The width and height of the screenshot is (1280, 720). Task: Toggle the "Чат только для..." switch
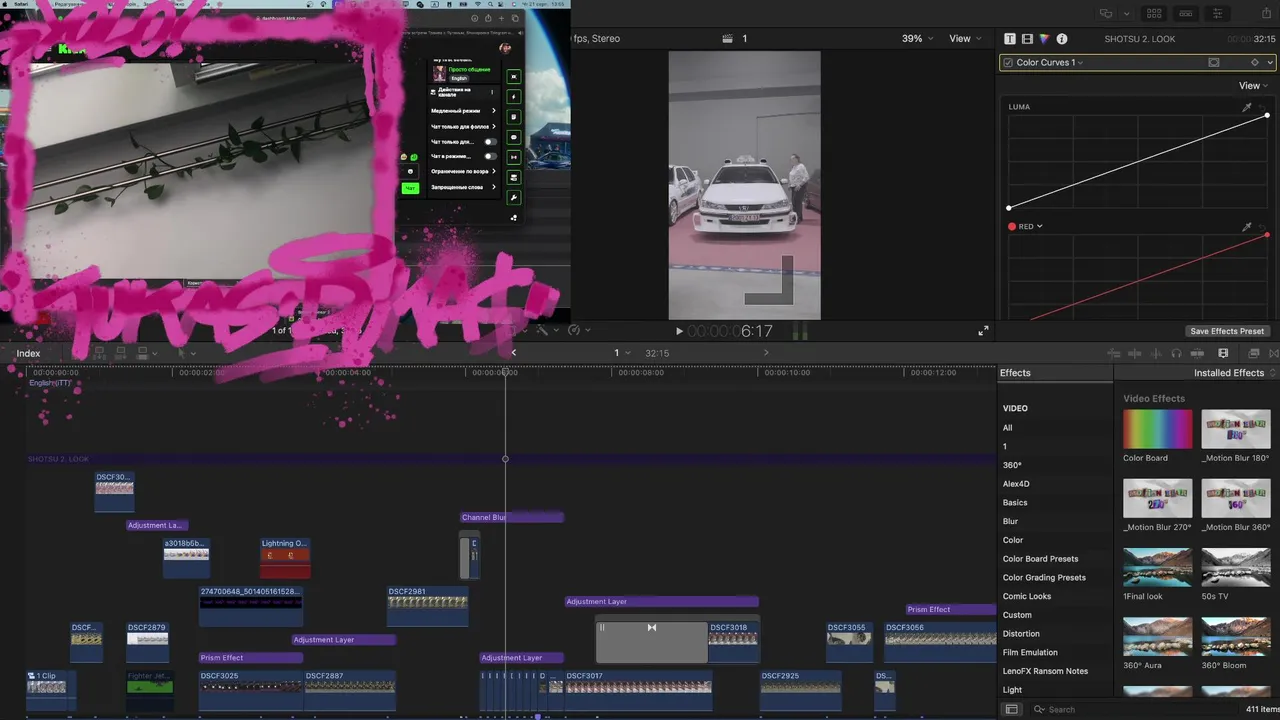[x=490, y=142]
